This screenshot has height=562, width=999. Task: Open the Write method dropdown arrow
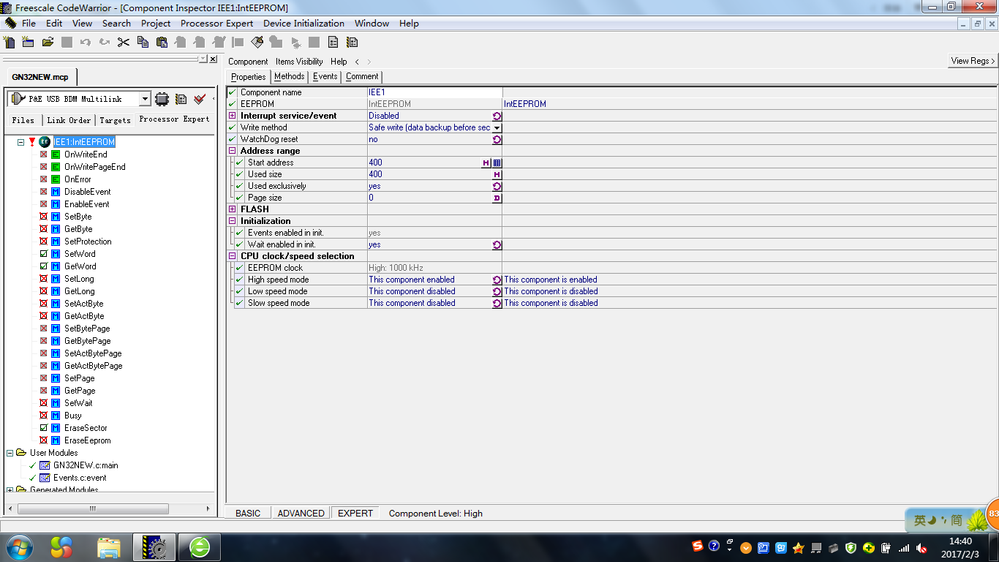tap(497, 128)
